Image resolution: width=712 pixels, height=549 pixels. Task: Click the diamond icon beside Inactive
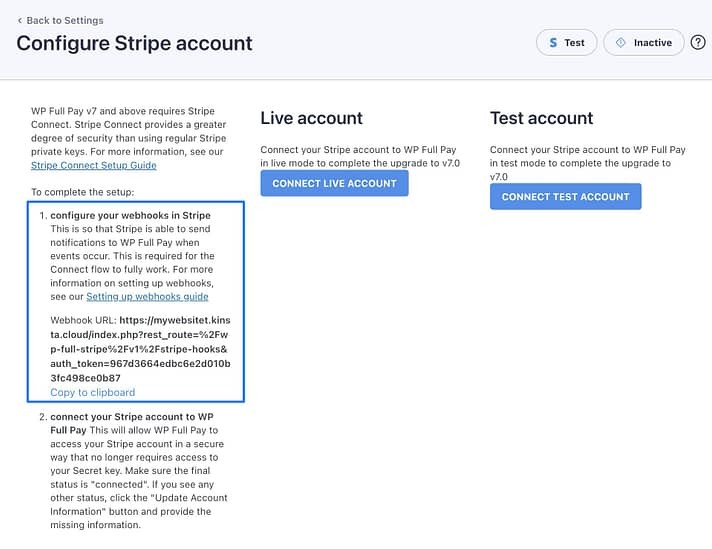(621, 43)
